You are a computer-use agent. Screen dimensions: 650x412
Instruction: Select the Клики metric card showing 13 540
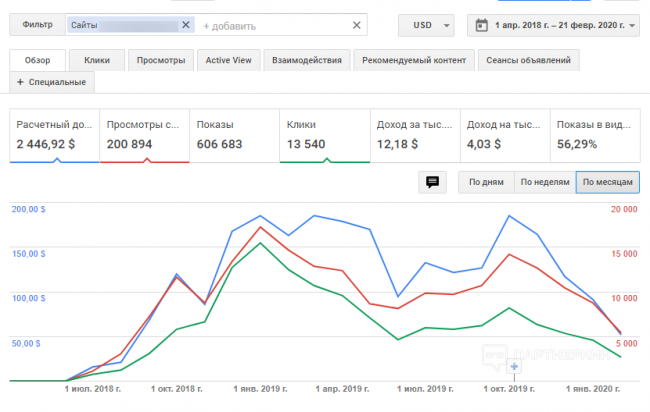click(x=323, y=135)
